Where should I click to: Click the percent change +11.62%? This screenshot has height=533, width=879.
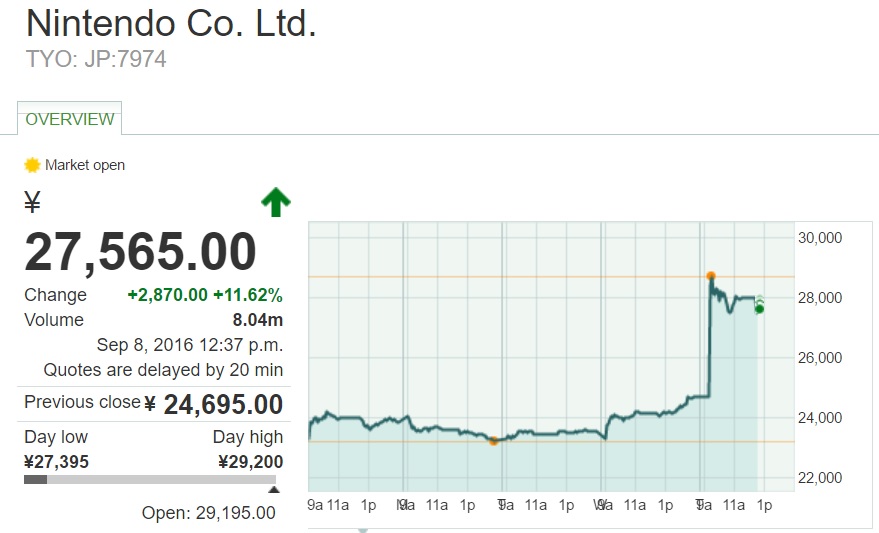[248, 295]
